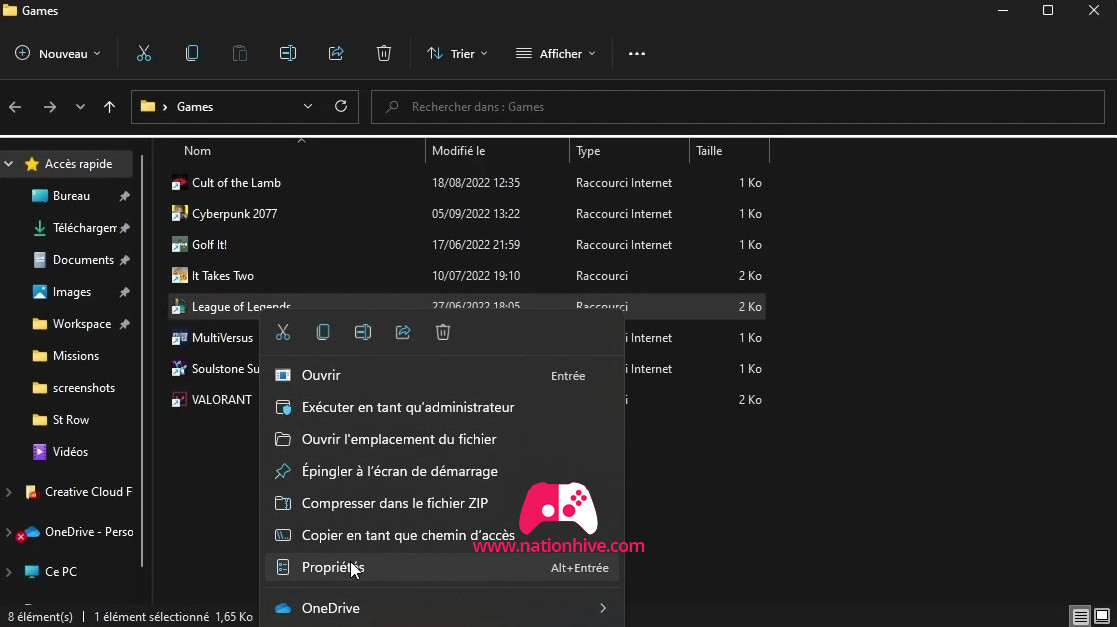Sort by the Taille column header

pyautogui.click(x=709, y=150)
